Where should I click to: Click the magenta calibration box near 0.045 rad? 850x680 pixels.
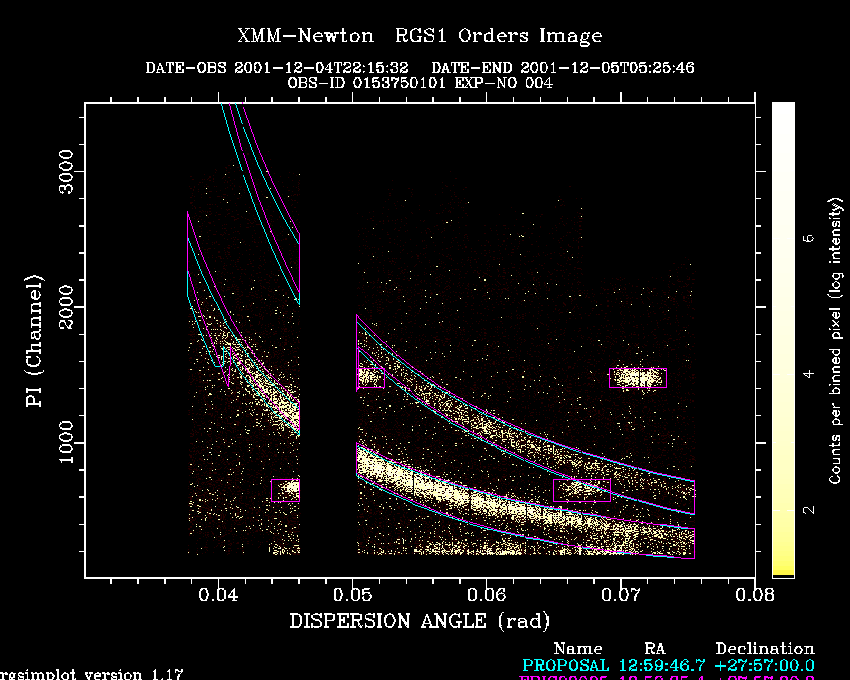click(x=286, y=490)
